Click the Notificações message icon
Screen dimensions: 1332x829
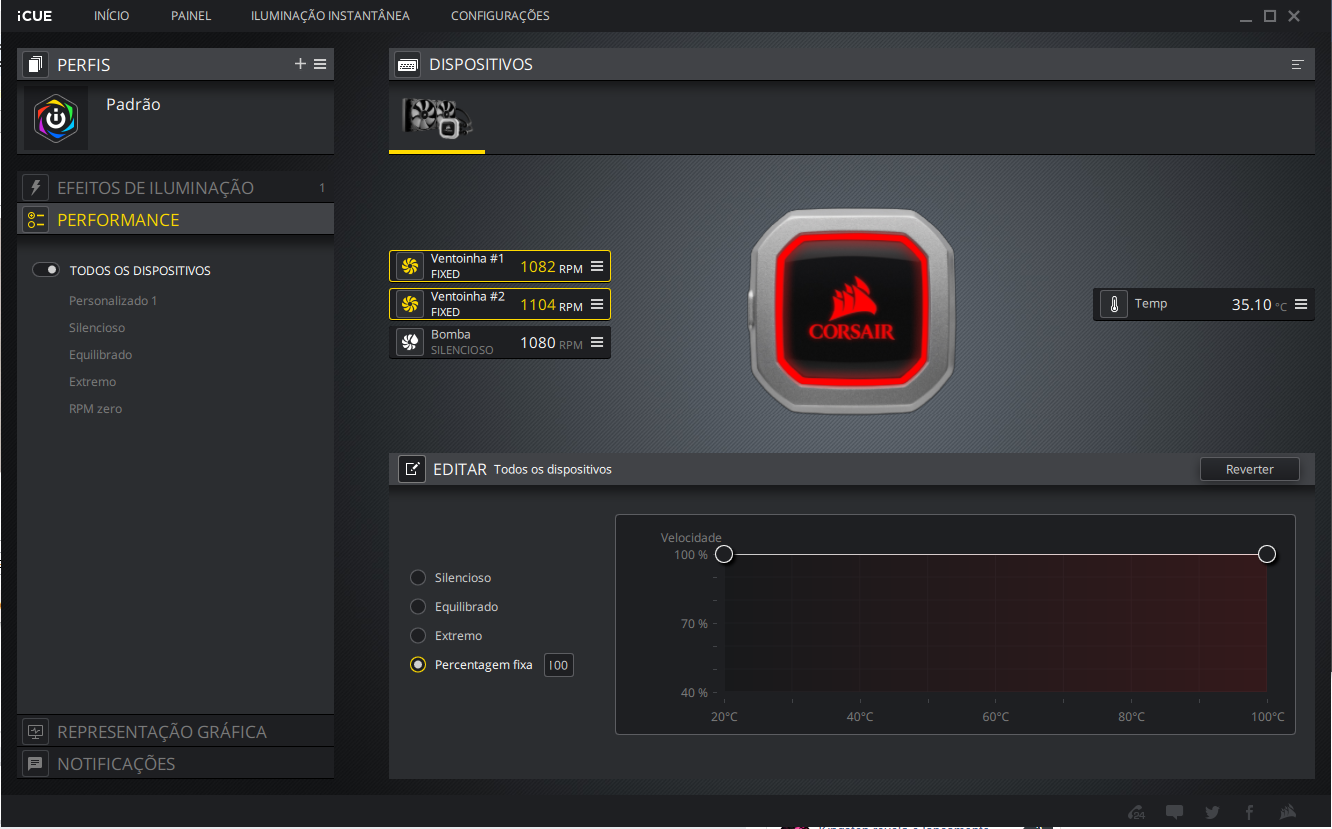(36, 763)
